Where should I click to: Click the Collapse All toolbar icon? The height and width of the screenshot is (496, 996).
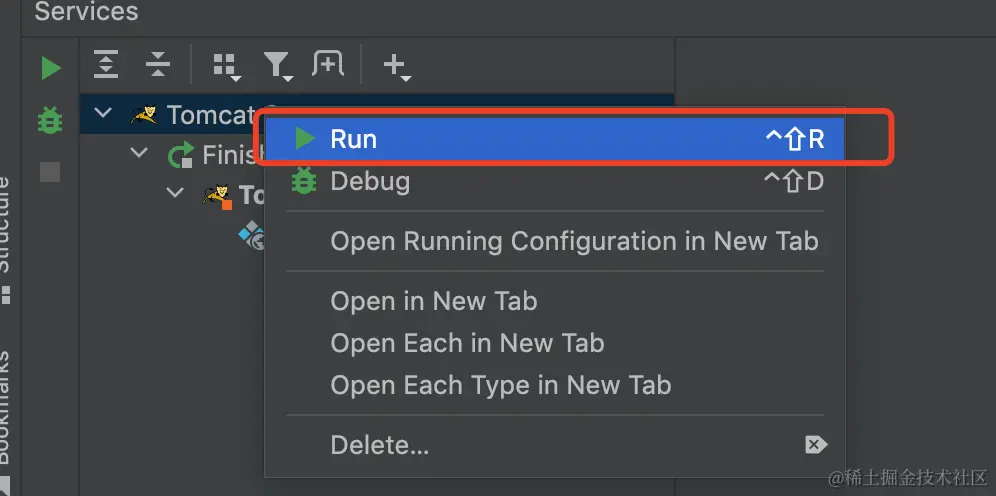158,65
